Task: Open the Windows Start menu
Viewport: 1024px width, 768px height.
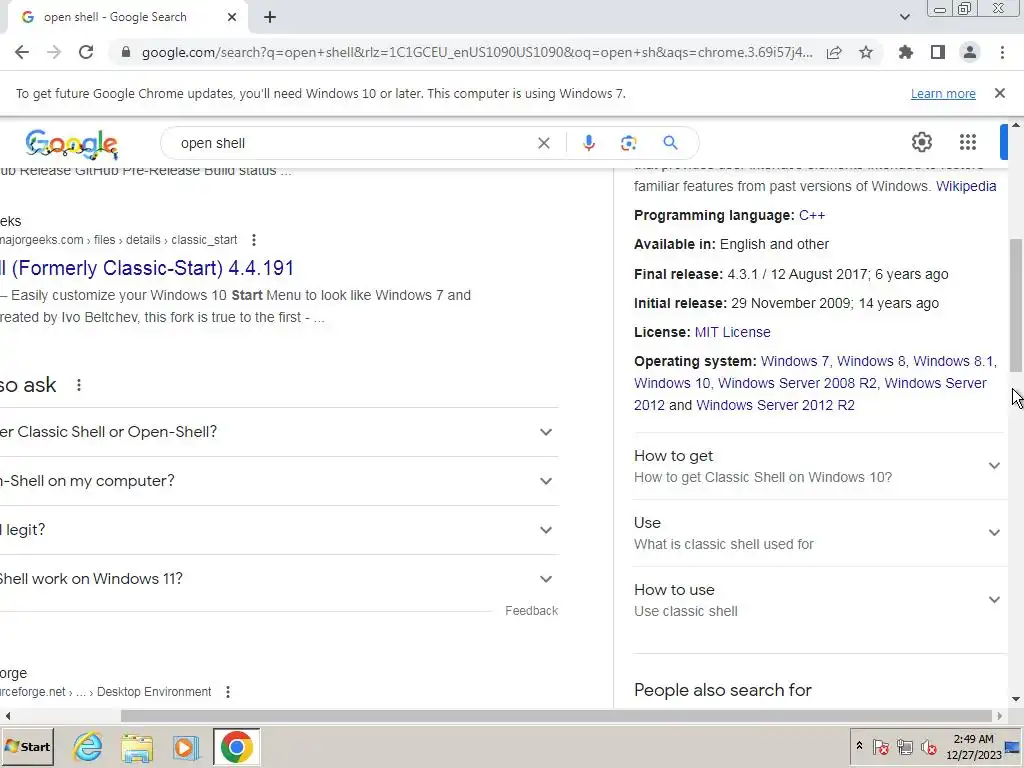Action: 27,746
